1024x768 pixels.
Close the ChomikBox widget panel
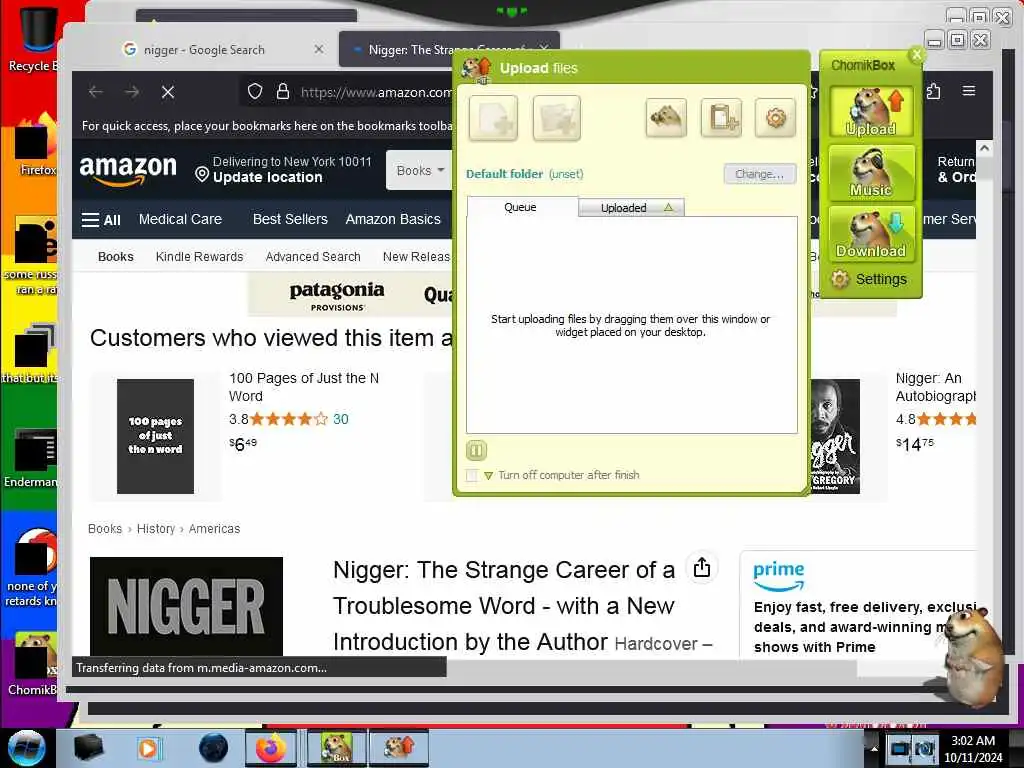[916, 55]
